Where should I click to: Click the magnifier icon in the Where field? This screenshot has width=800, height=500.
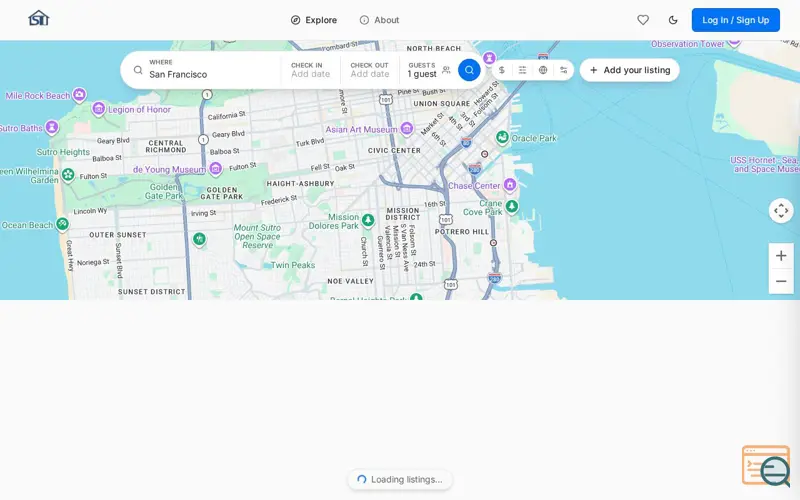pyautogui.click(x=138, y=70)
